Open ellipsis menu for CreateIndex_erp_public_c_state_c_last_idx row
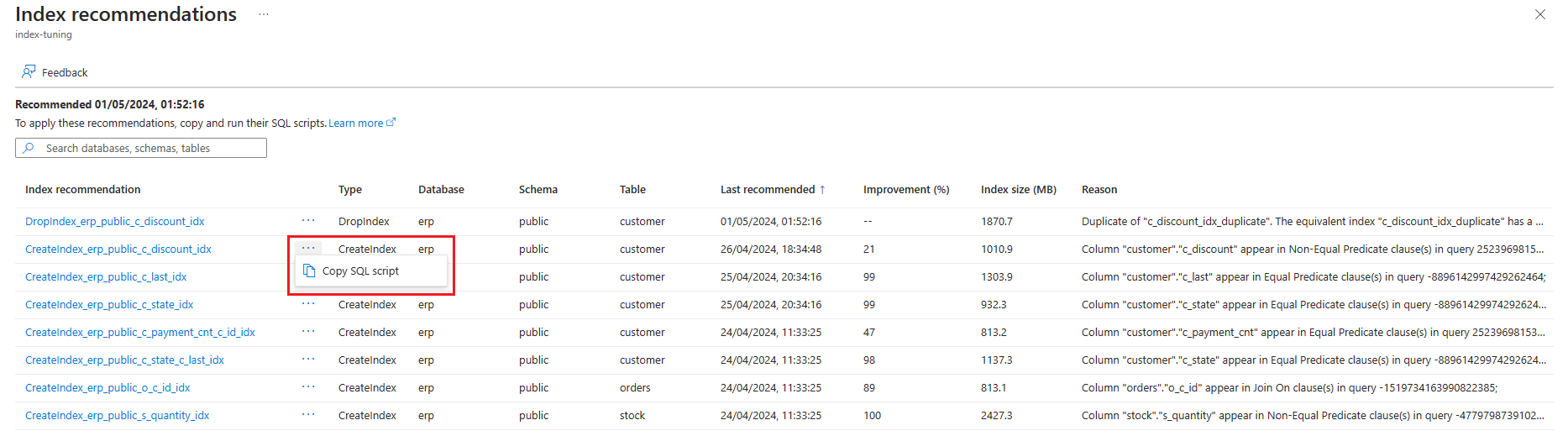This screenshot has height=436, width=1568. click(308, 360)
